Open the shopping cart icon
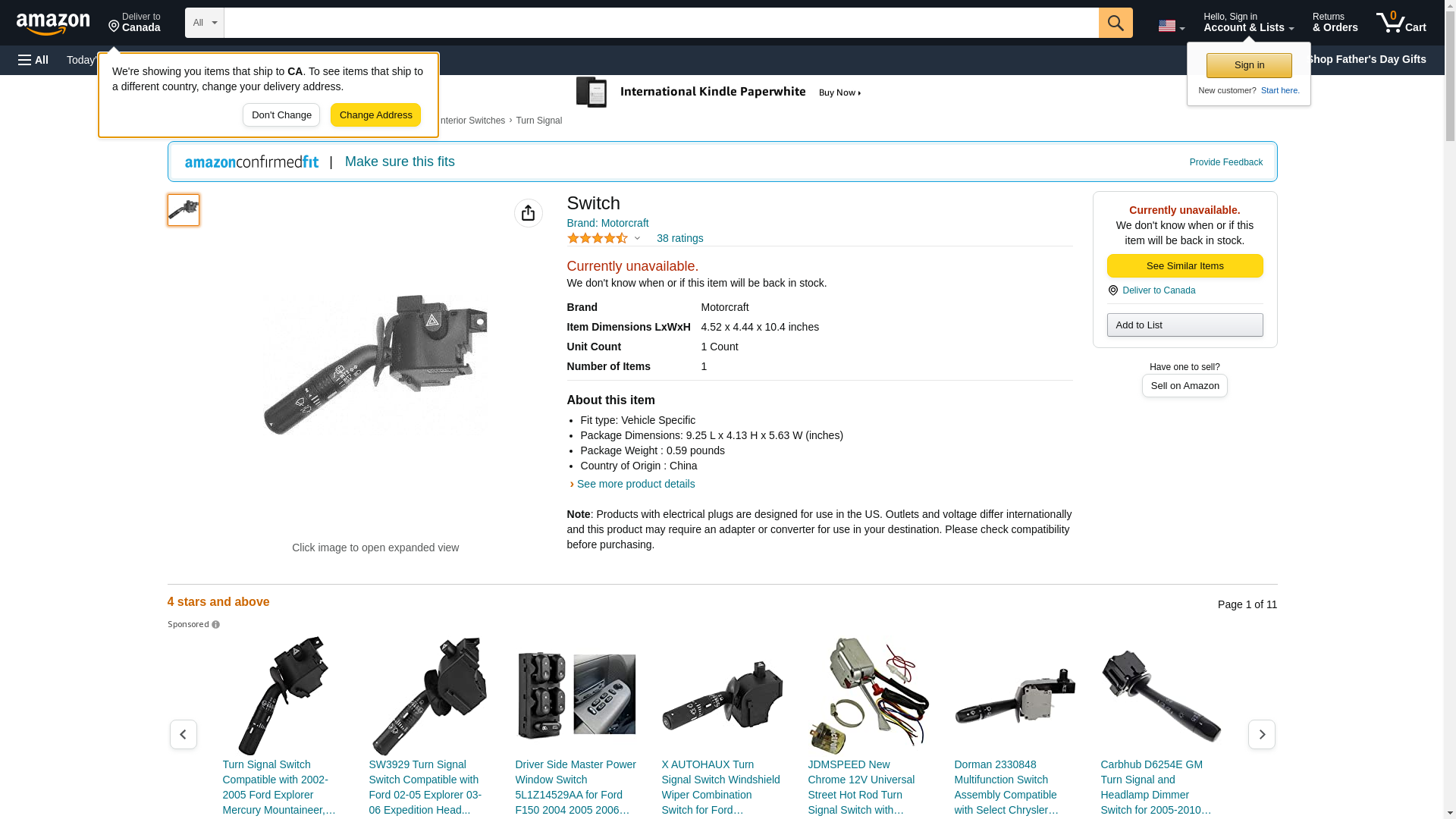 point(1401,23)
